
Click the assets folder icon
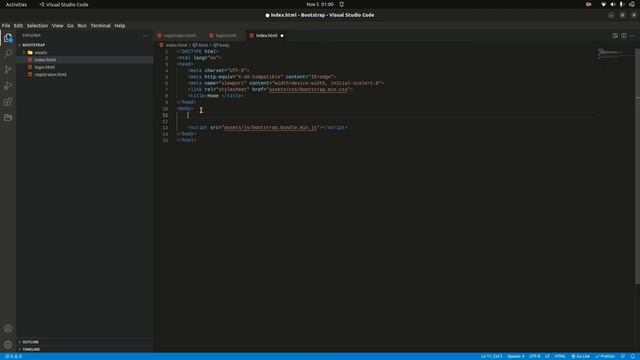(30, 52)
